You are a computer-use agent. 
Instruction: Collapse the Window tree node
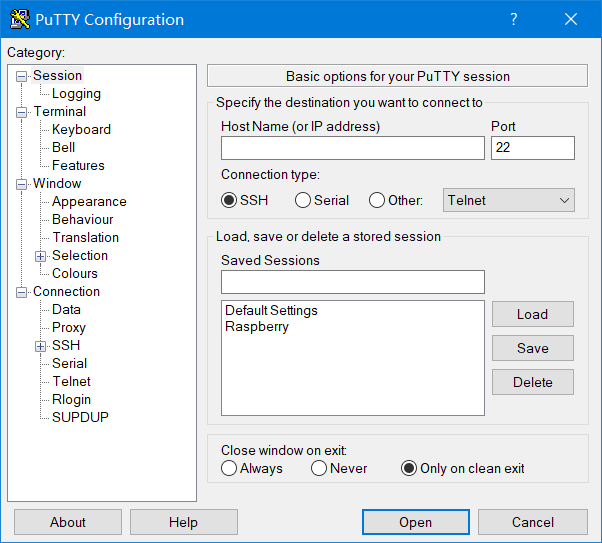click(22, 184)
